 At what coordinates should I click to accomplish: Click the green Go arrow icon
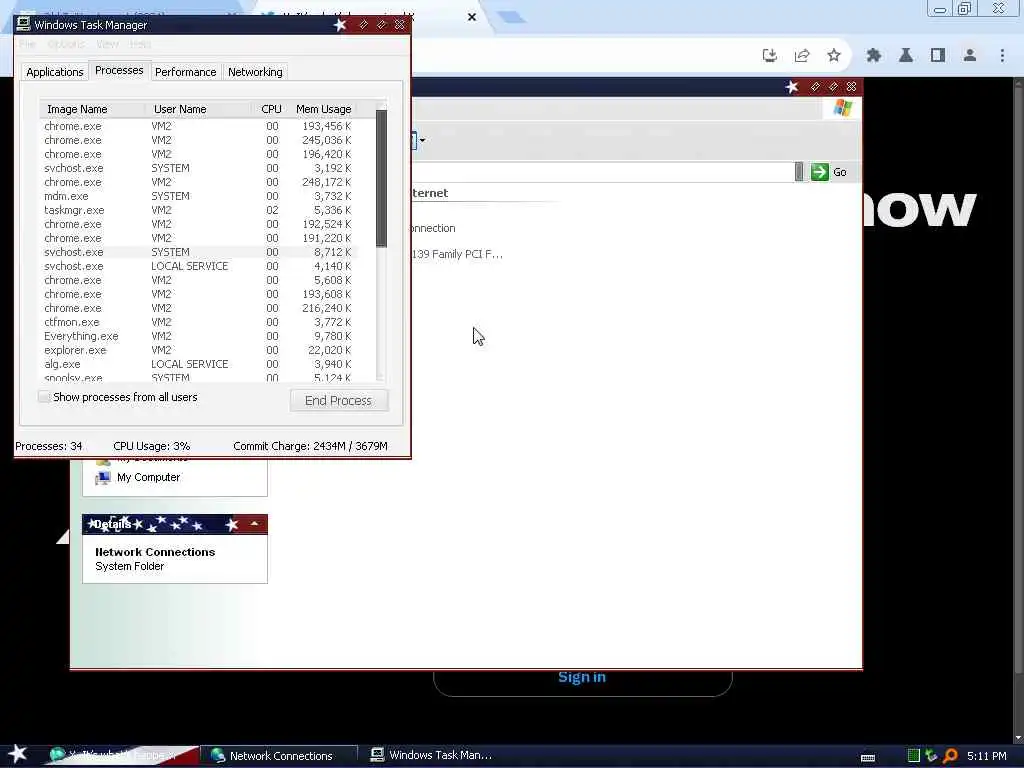pos(820,172)
